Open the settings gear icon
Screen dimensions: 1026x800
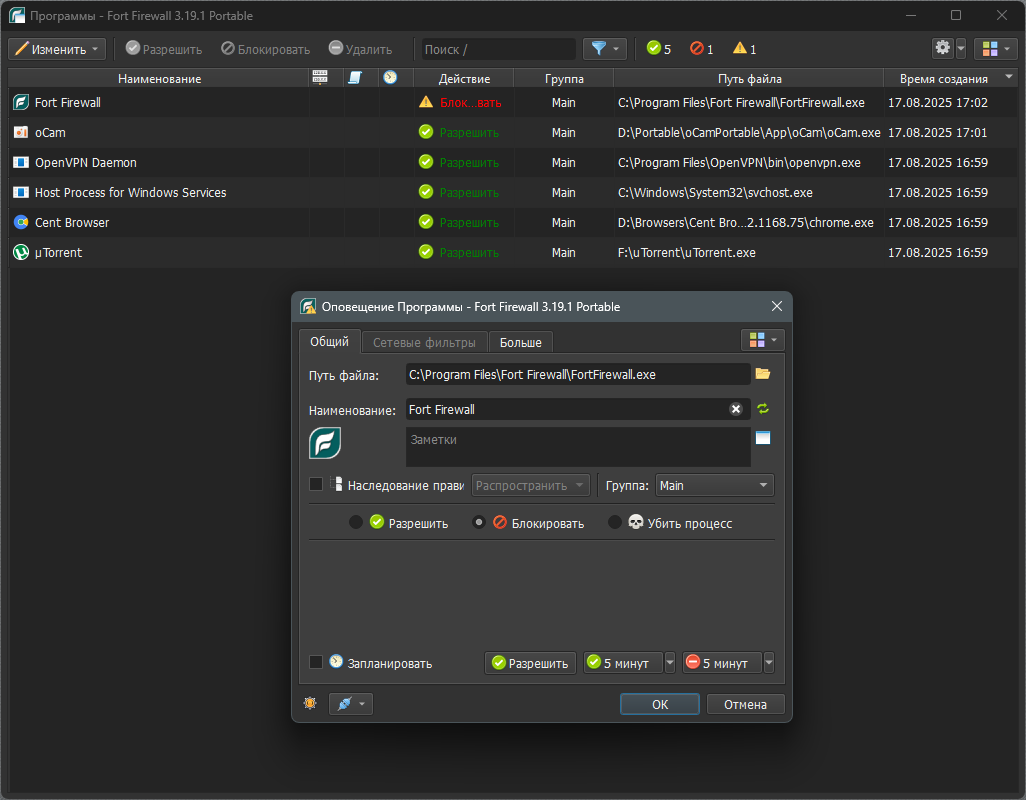coord(942,48)
